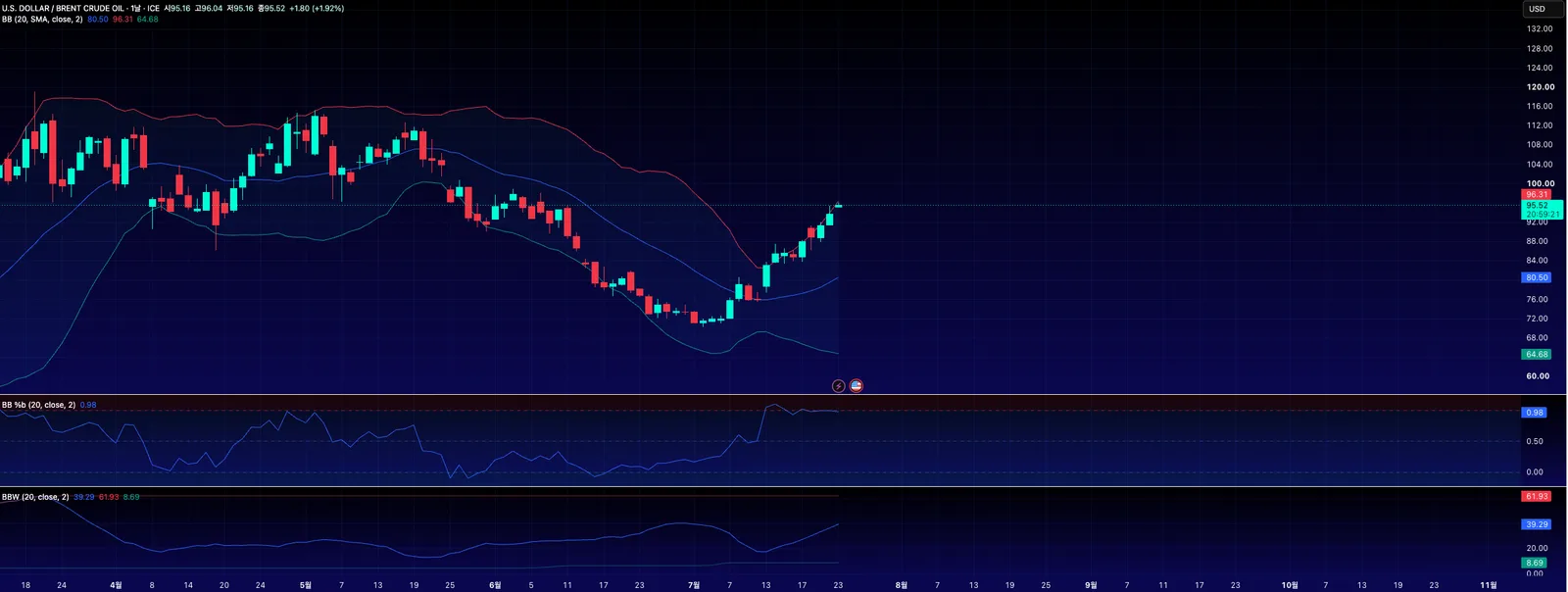This screenshot has width=1568, height=592.
Task: Click the 84.00 price axis label
Action: point(1538,261)
